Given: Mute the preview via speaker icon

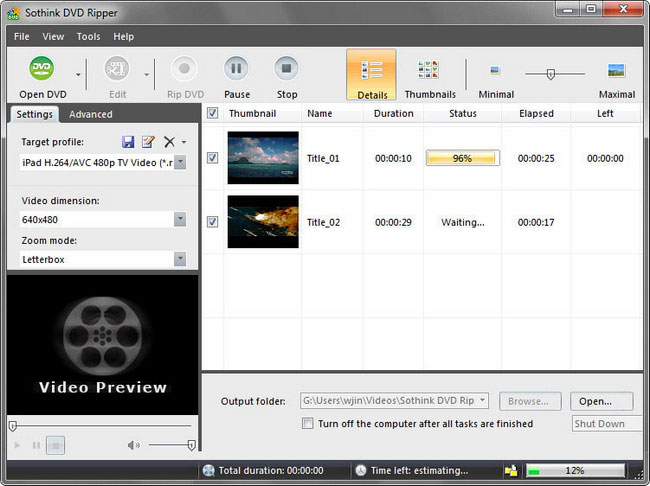Looking at the screenshot, I should pos(133,445).
